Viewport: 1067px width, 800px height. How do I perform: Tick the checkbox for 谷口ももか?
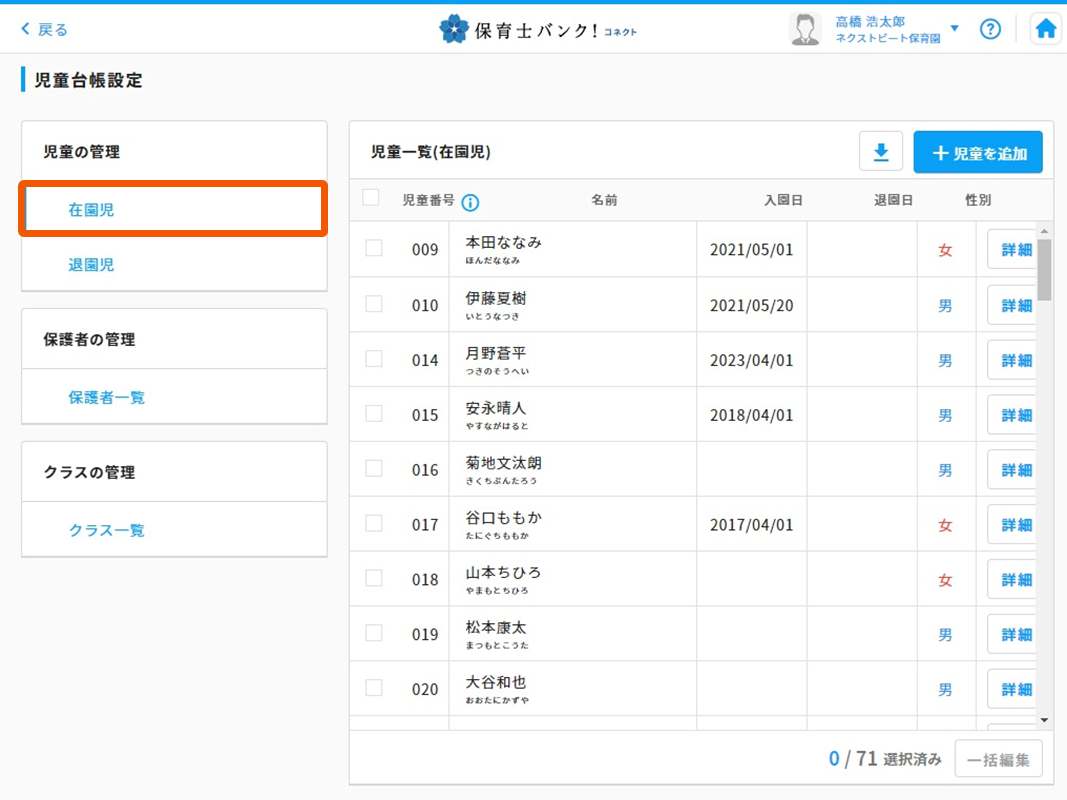point(374,523)
